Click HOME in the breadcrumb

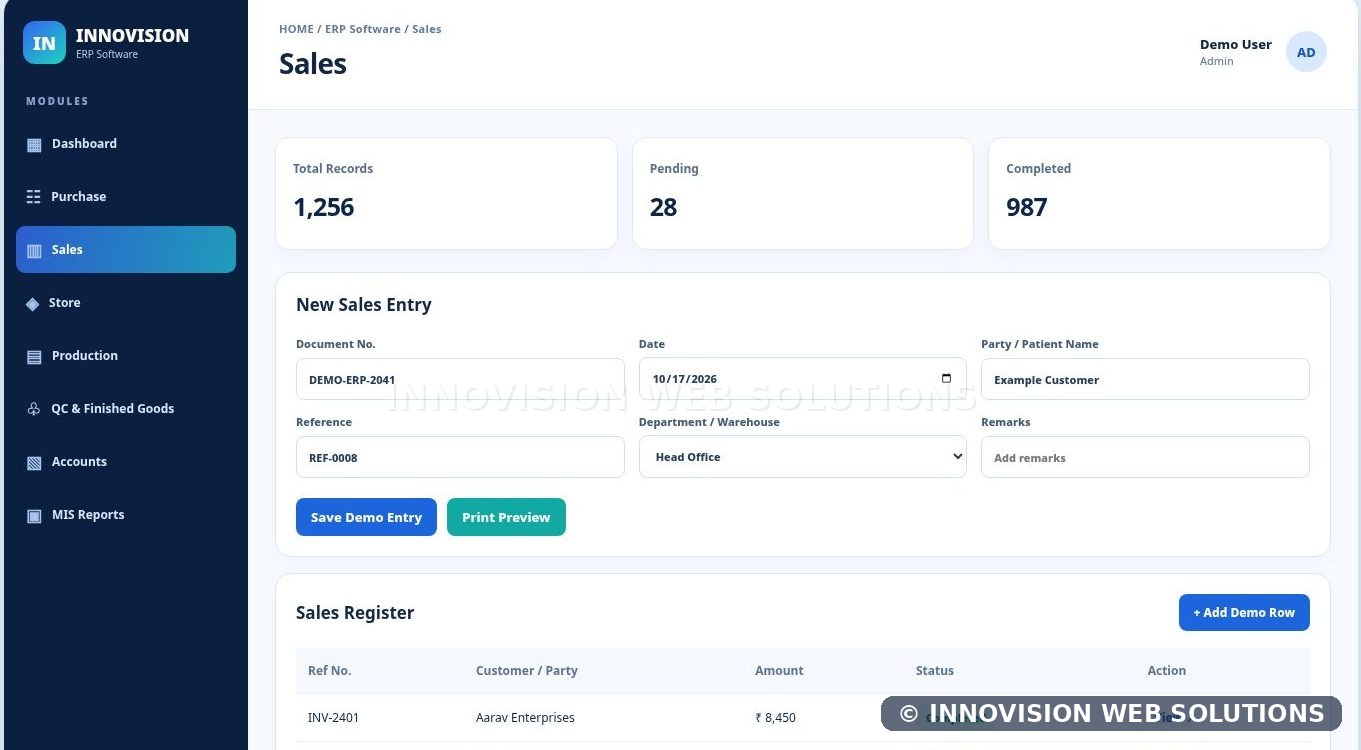(296, 29)
